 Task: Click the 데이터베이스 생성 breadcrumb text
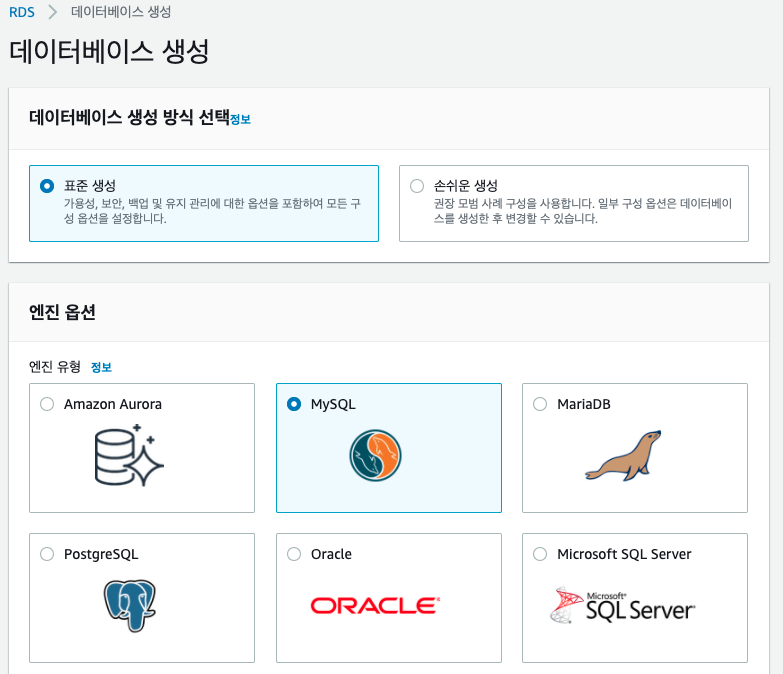click(121, 12)
